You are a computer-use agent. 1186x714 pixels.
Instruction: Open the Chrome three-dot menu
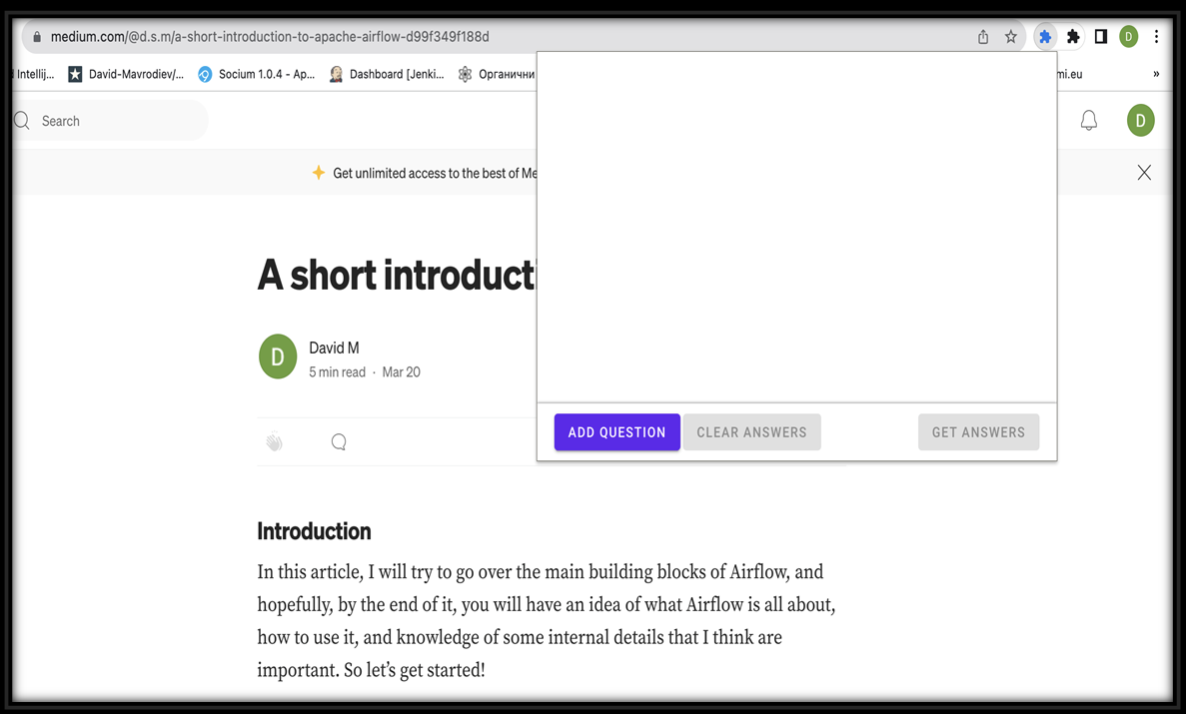tap(1156, 36)
